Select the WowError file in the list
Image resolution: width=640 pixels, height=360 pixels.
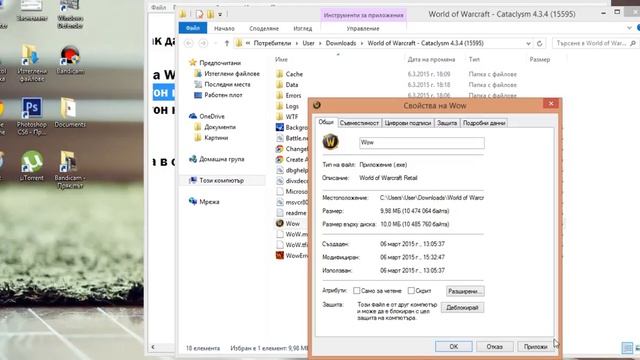291,256
